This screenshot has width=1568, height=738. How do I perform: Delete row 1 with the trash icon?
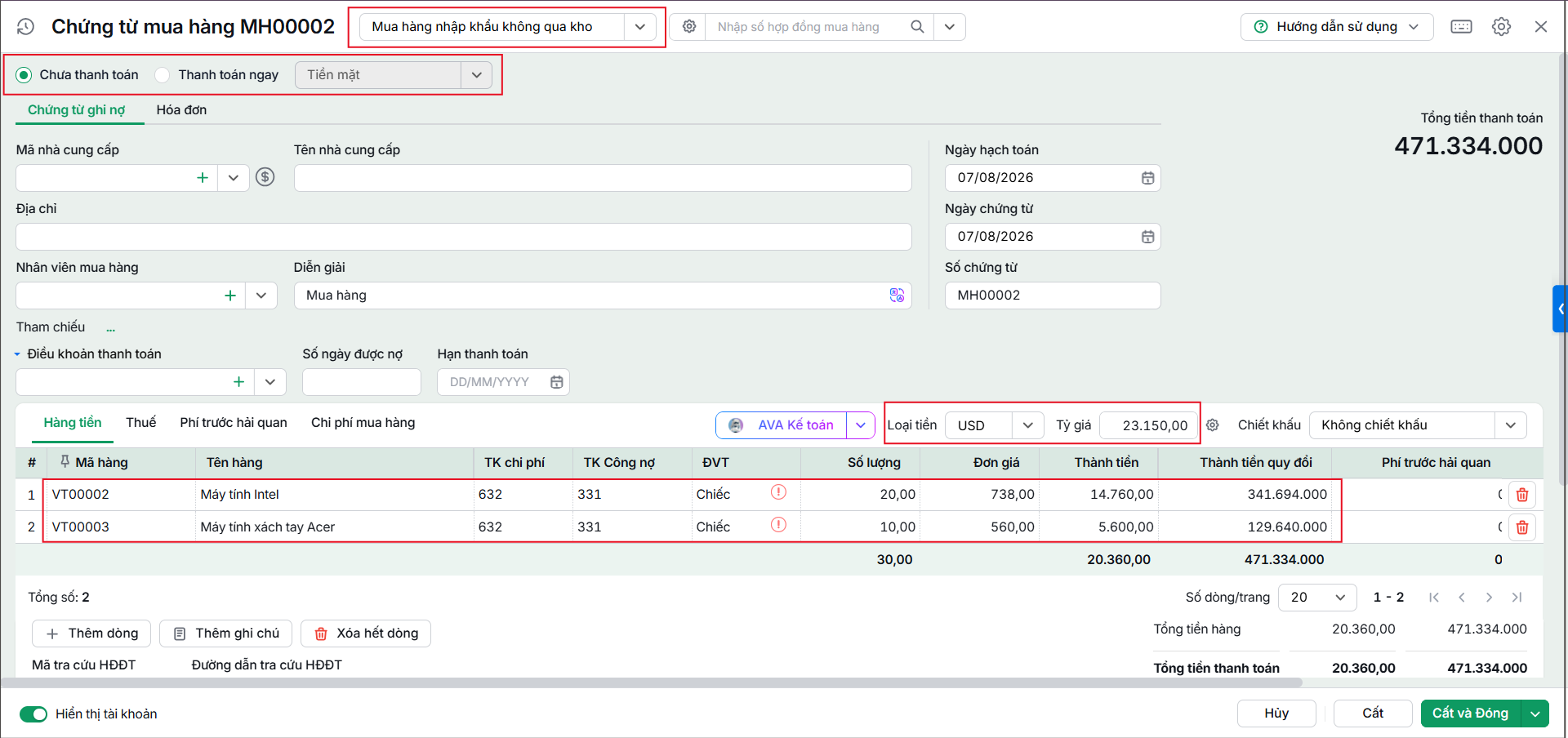1522,495
